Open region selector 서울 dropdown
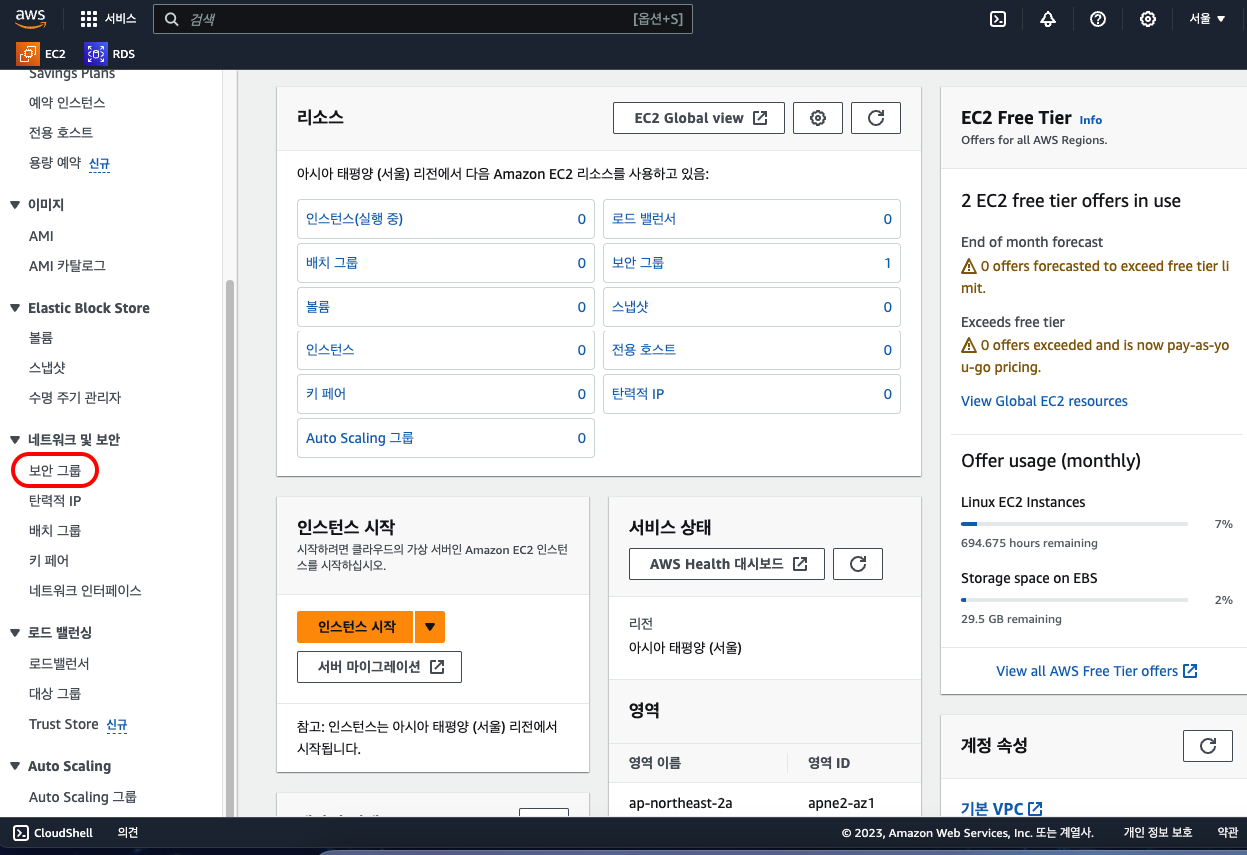This screenshot has height=855, width=1247. [x=1208, y=19]
